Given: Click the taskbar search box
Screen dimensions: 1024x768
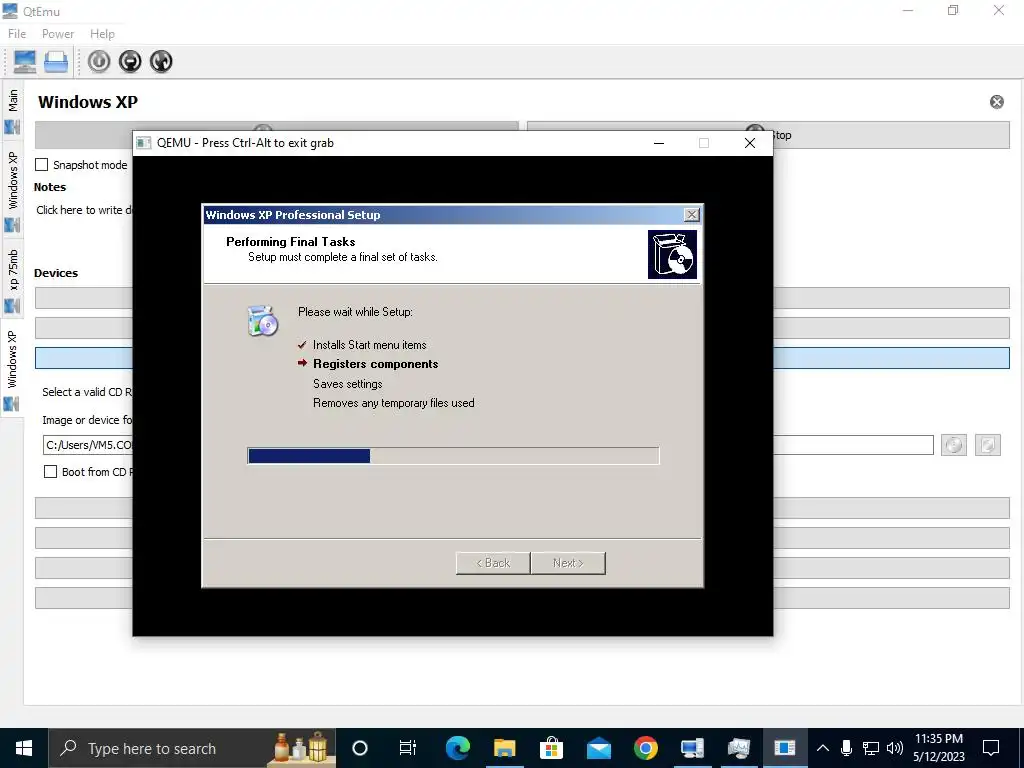Looking at the screenshot, I should (192, 748).
